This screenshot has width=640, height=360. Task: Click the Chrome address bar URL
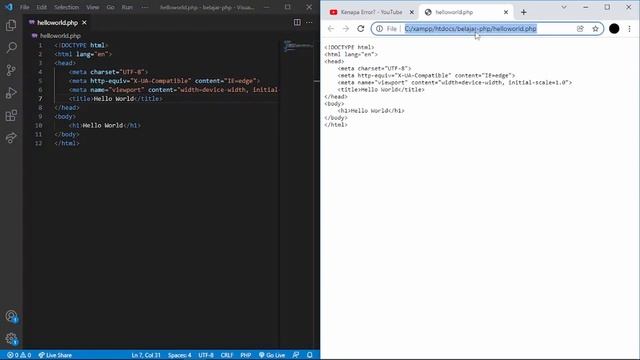pos(470,29)
